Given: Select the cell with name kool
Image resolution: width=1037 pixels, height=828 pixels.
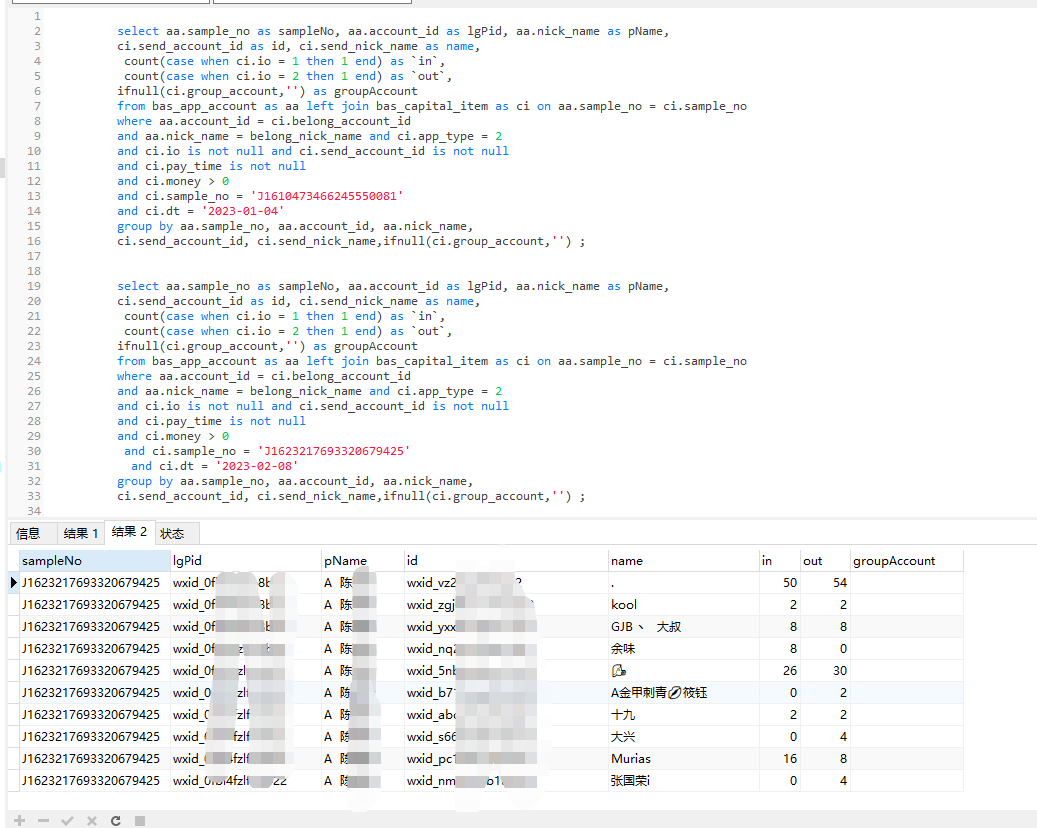Looking at the screenshot, I should tap(682, 604).
